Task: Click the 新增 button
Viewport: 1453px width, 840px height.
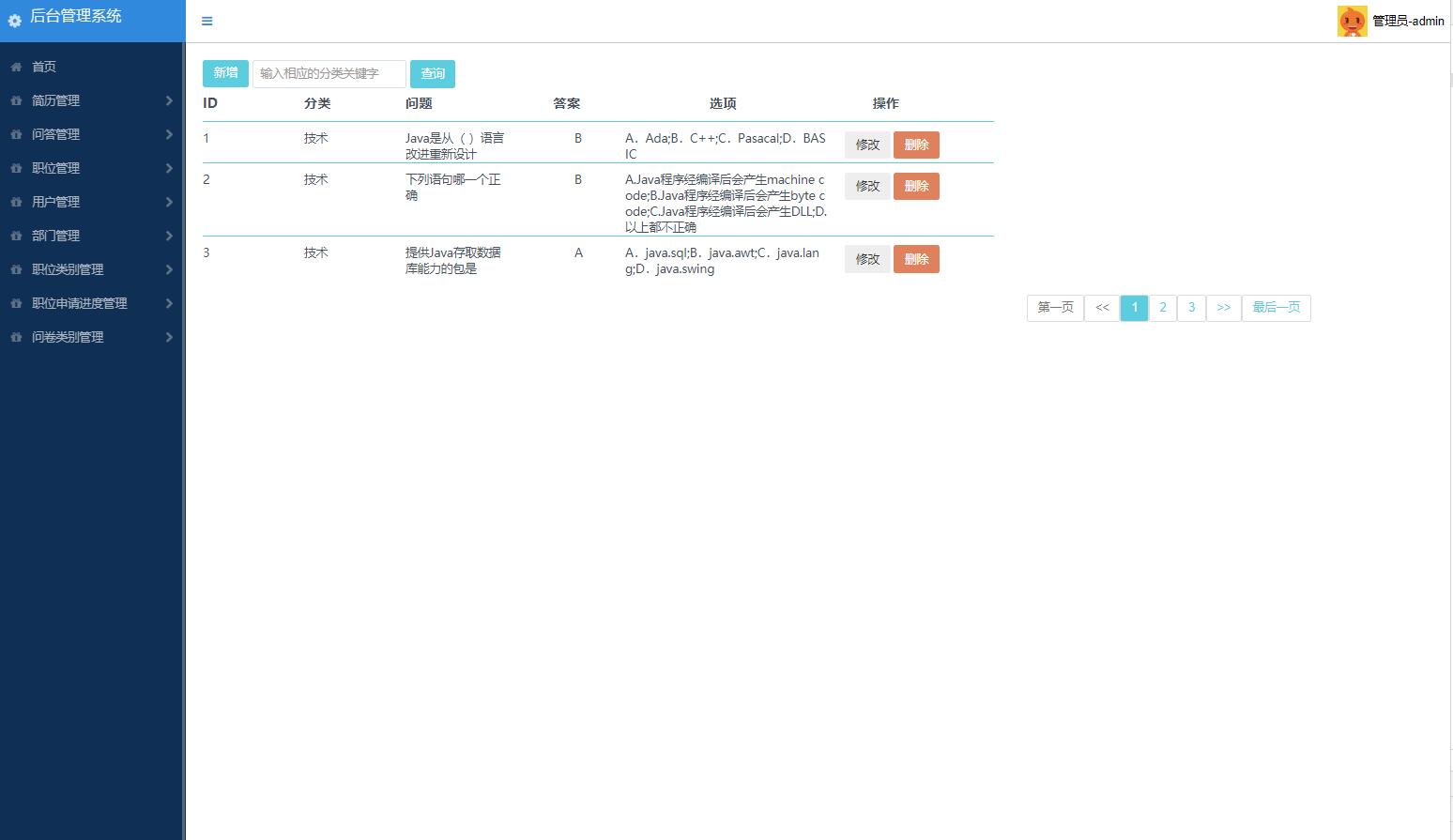Action: [x=225, y=73]
